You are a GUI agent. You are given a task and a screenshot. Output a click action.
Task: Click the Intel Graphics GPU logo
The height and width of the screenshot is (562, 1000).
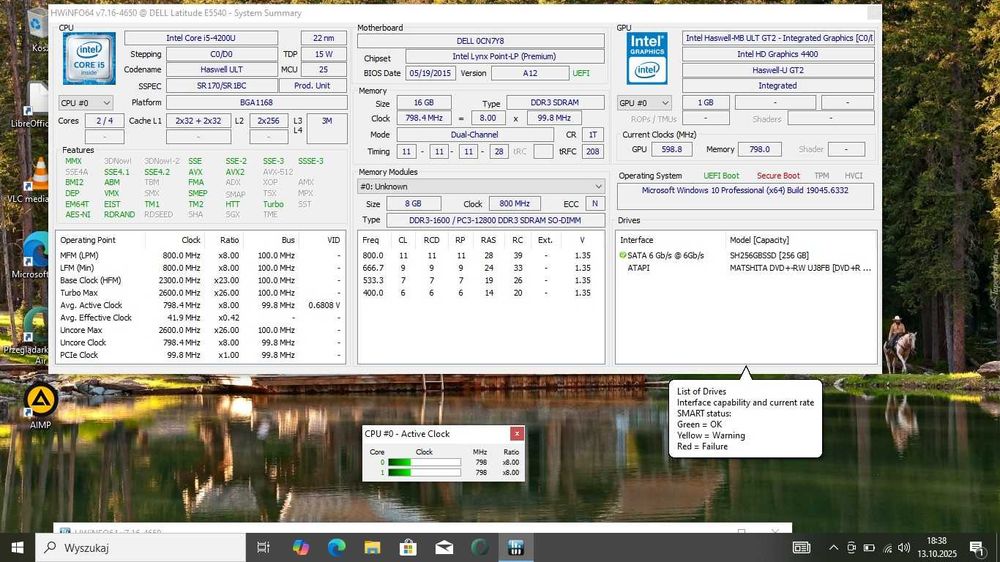tap(647, 59)
